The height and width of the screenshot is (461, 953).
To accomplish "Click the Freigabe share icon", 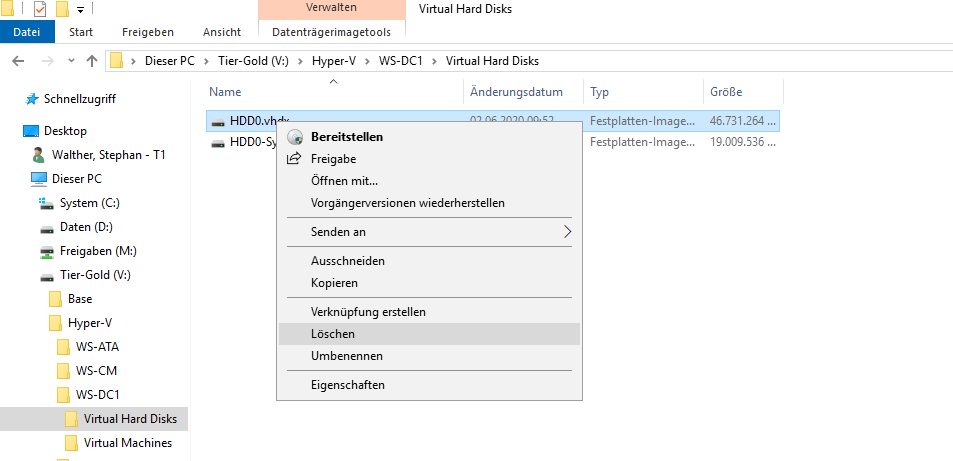I will coord(294,159).
